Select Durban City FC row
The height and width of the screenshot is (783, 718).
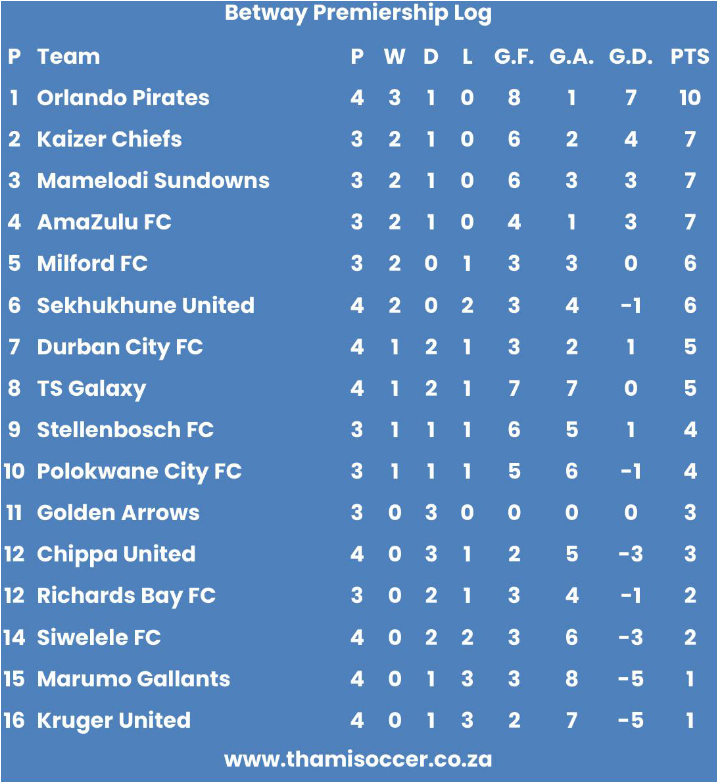tap(359, 347)
